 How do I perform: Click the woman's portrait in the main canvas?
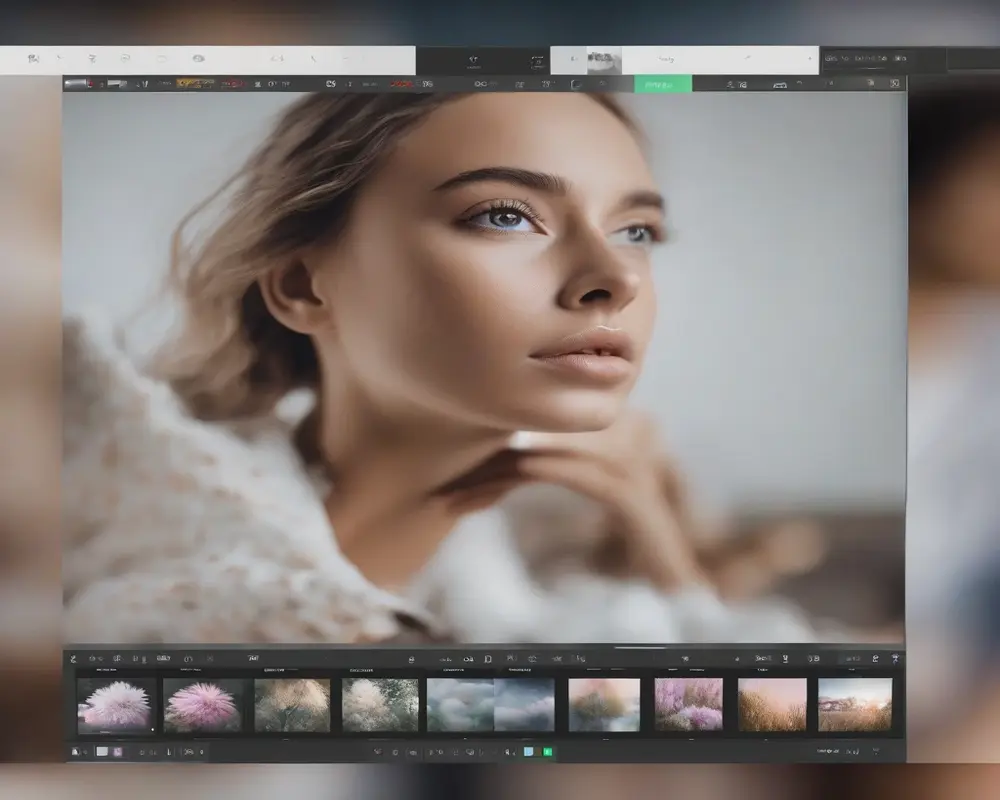(483, 367)
